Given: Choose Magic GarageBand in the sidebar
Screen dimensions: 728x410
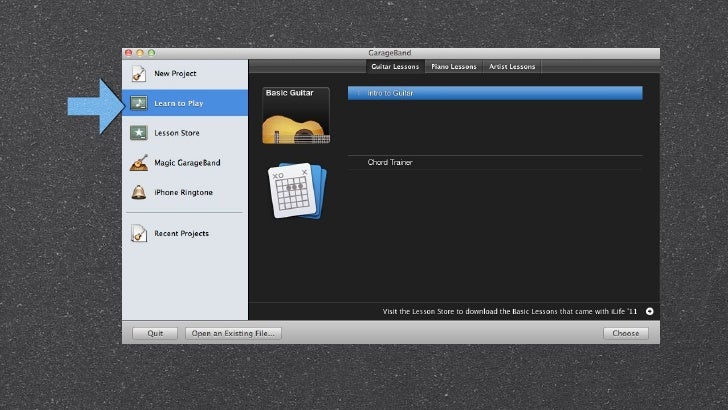Looking at the screenshot, I should point(185,163).
